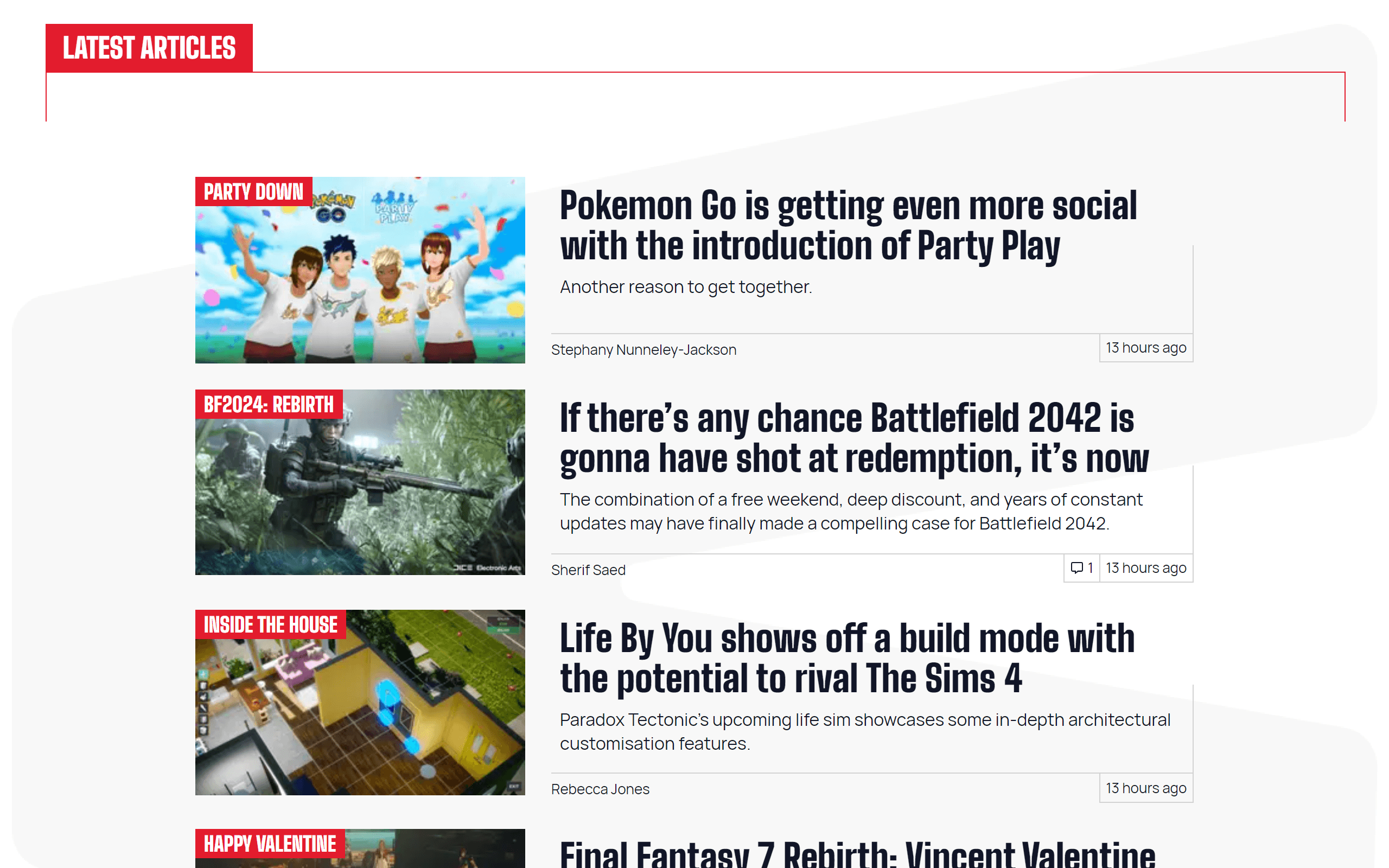Select the HAPPY VALENTINE tag label
This screenshot has height=868, width=1389.
point(269,844)
